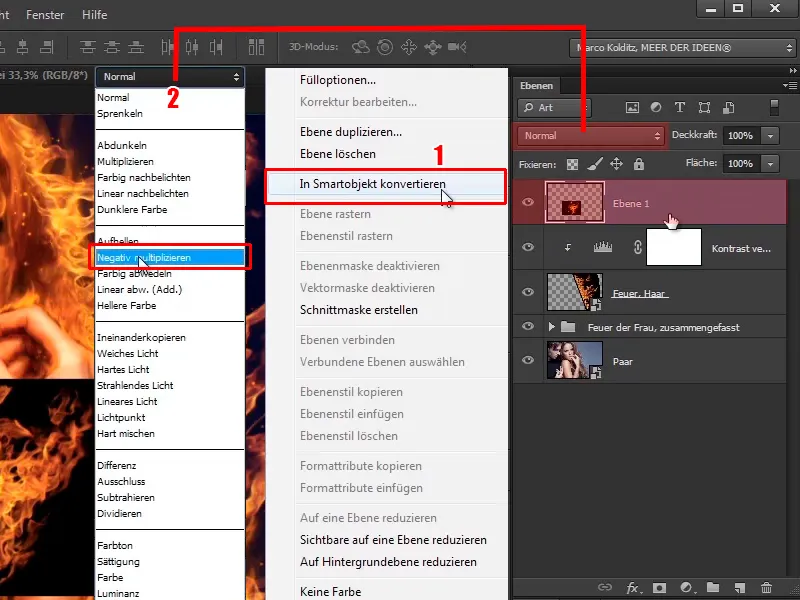Select 3D roll object icon
Image resolution: width=800 pixels, height=600 pixels.
[x=385, y=47]
